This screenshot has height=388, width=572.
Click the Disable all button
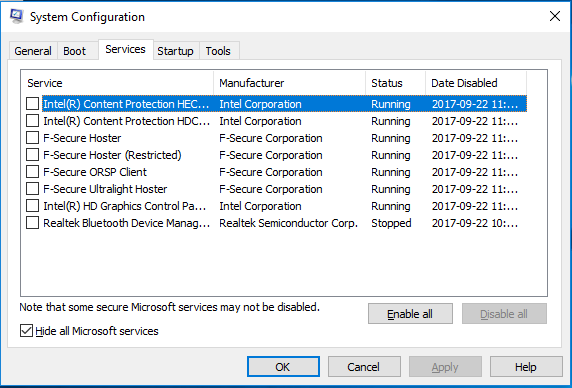(x=504, y=314)
